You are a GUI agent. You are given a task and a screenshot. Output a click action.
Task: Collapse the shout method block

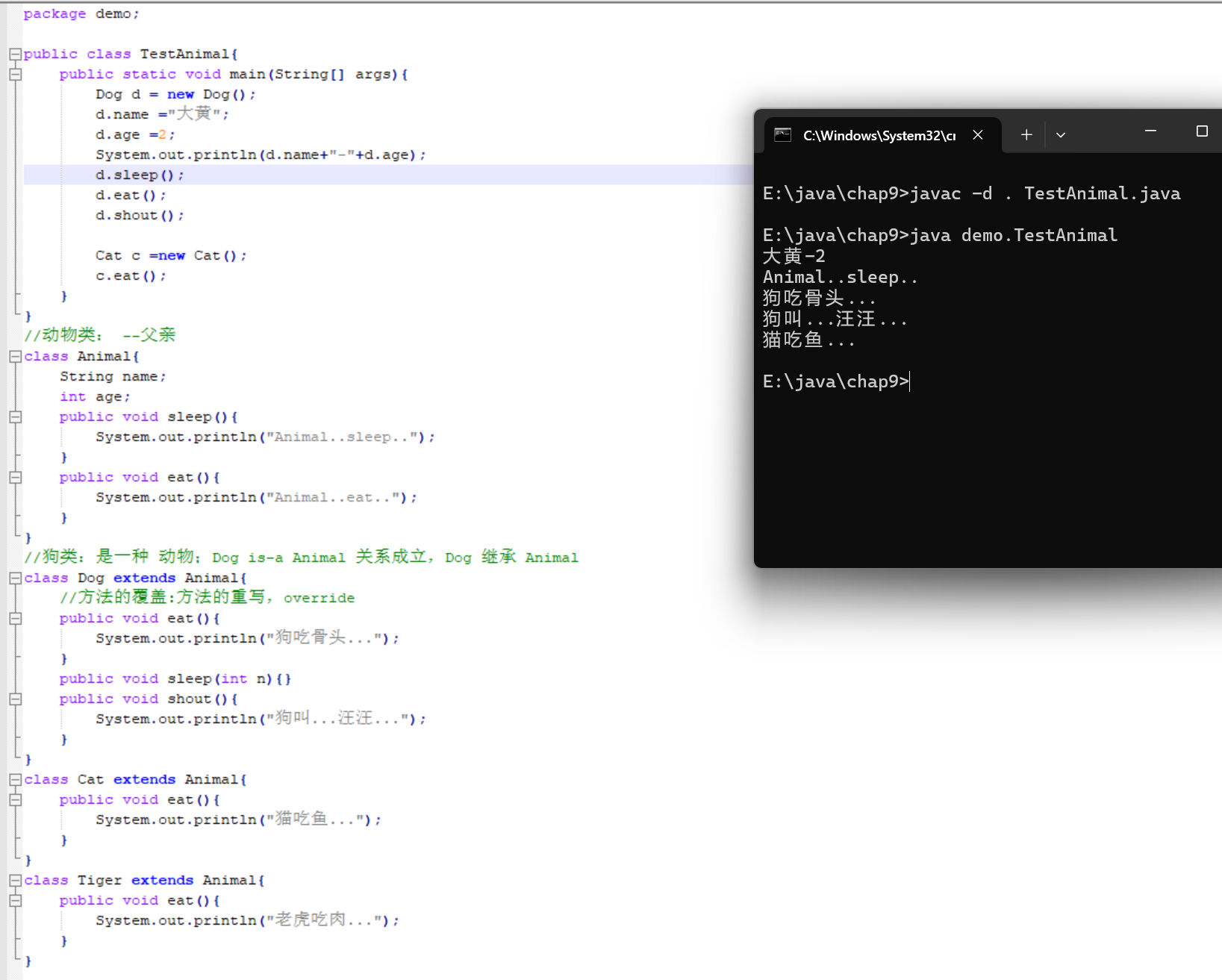(x=14, y=699)
